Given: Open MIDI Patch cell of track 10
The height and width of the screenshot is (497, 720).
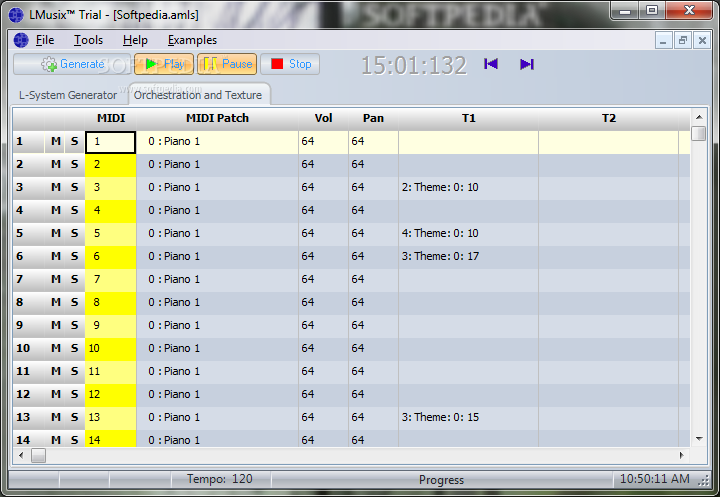Looking at the screenshot, I should (x=217, y=349).
